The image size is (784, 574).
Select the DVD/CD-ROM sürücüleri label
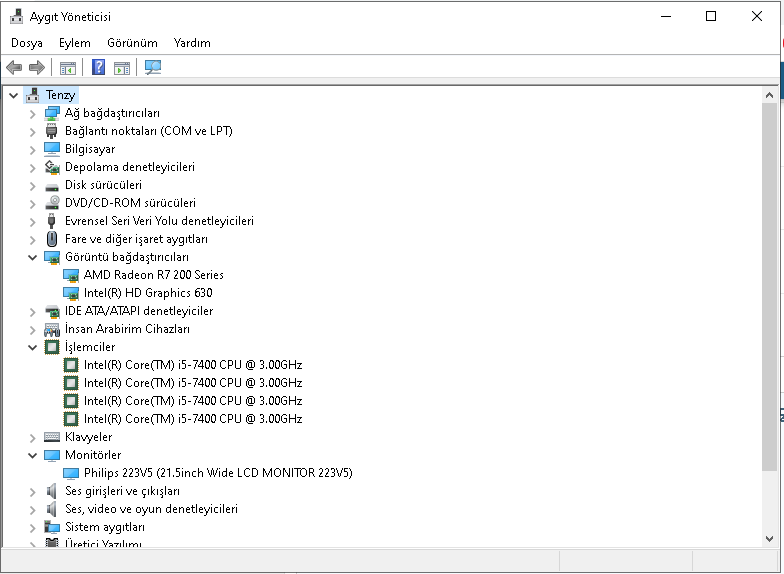[130, 203]
